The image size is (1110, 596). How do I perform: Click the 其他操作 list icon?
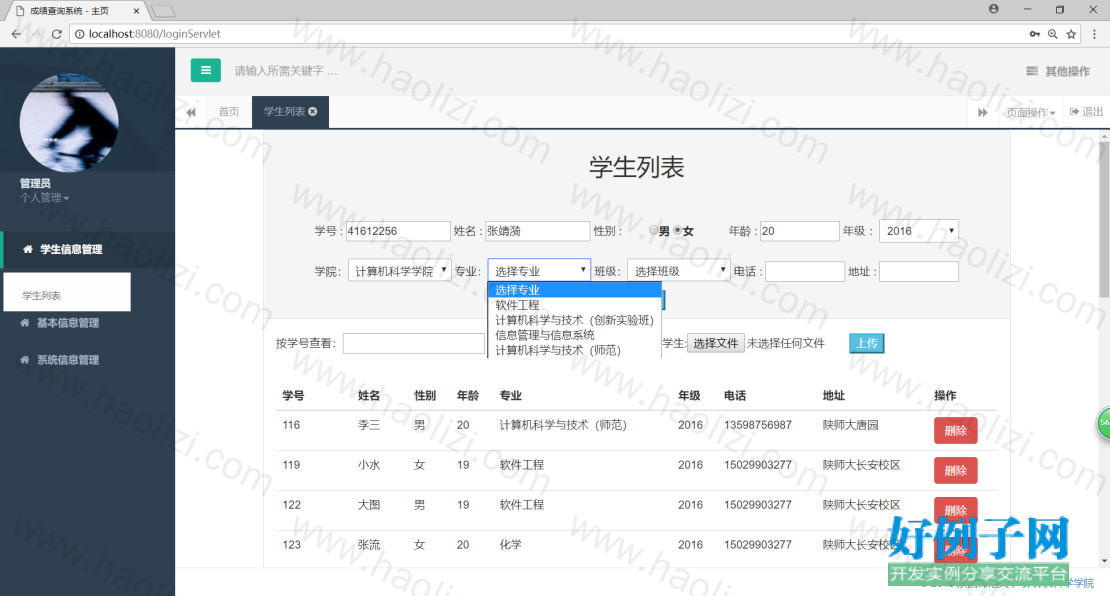pyautogui.click(x=1032, y=71)
